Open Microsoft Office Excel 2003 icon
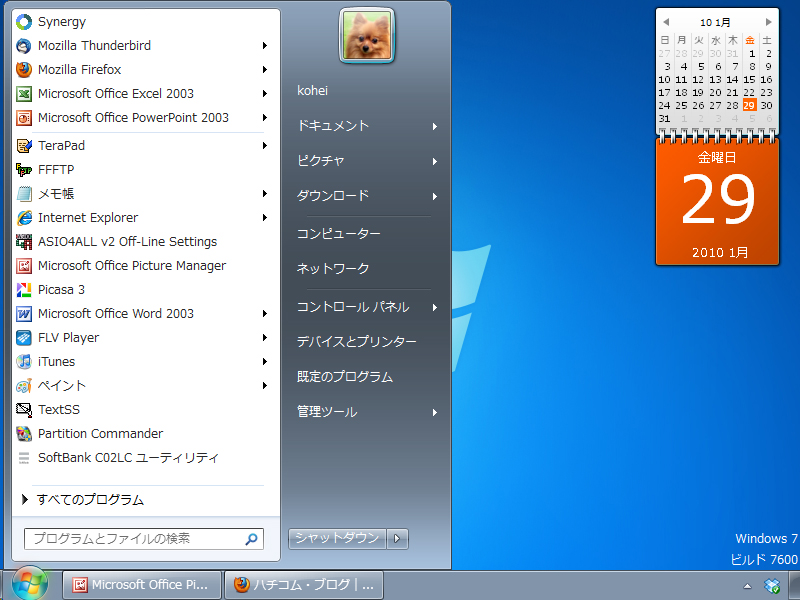Screen dimensions: 800x600 point(24,94)
